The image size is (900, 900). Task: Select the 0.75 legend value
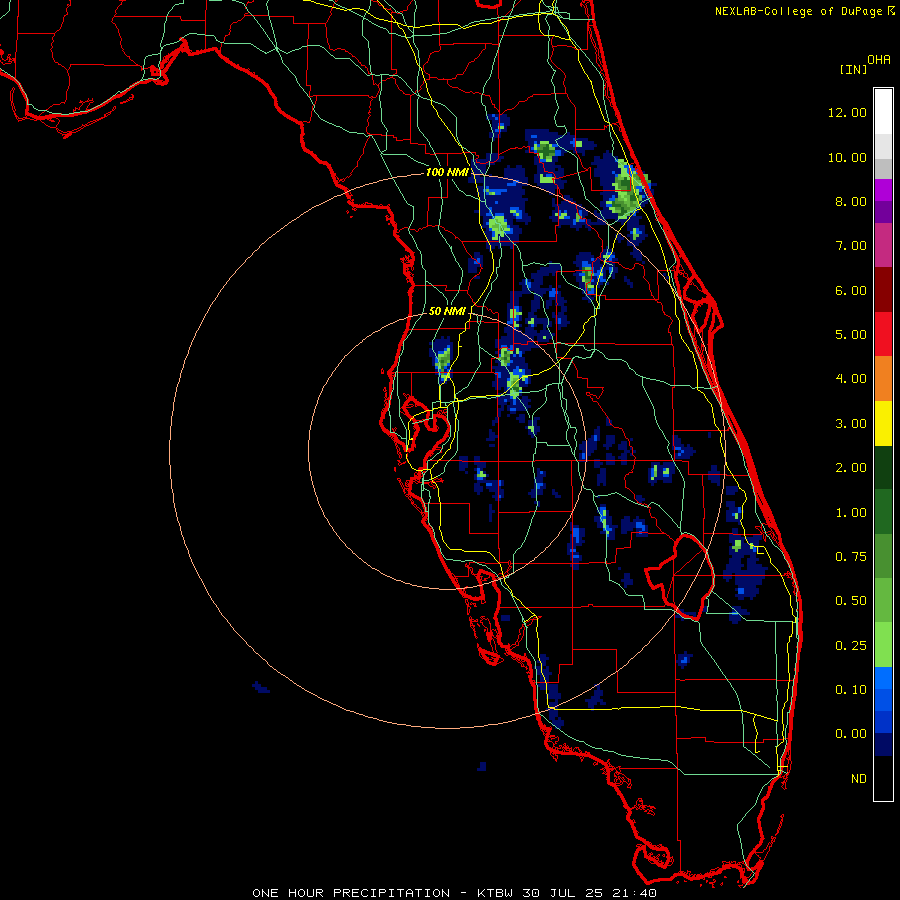(851, 557)
